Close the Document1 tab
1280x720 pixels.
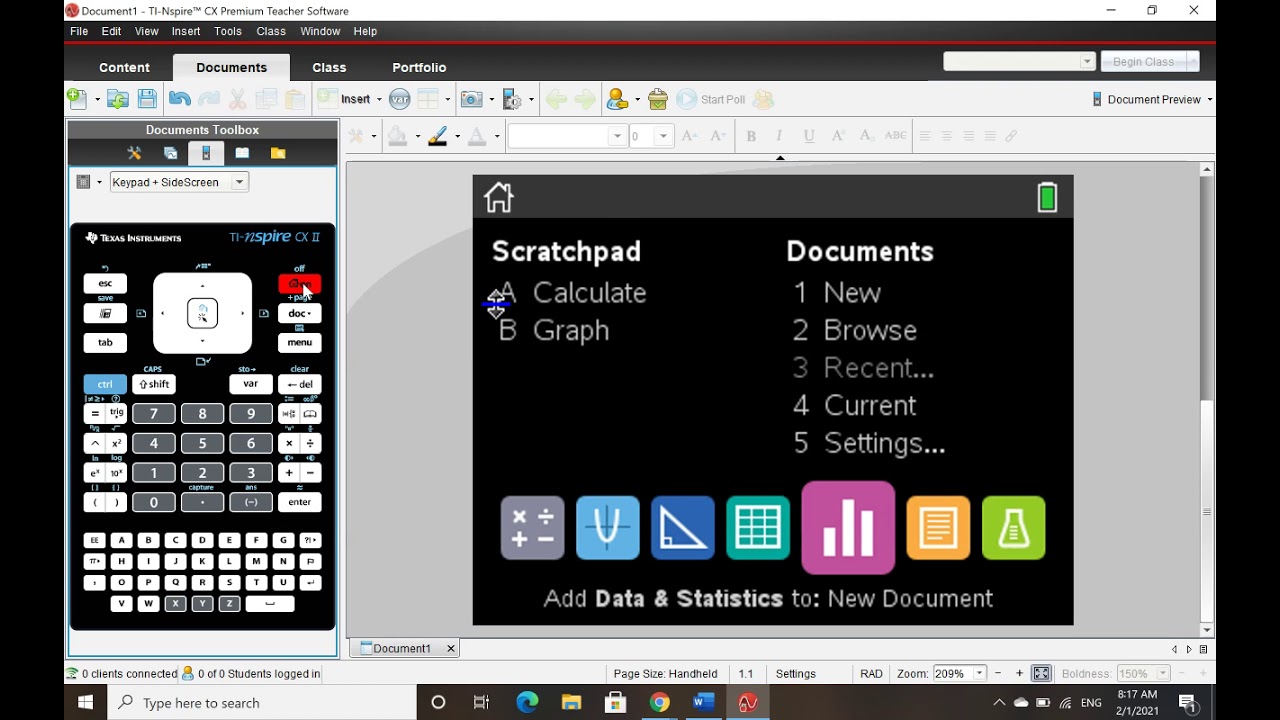(x=450, y=648)
